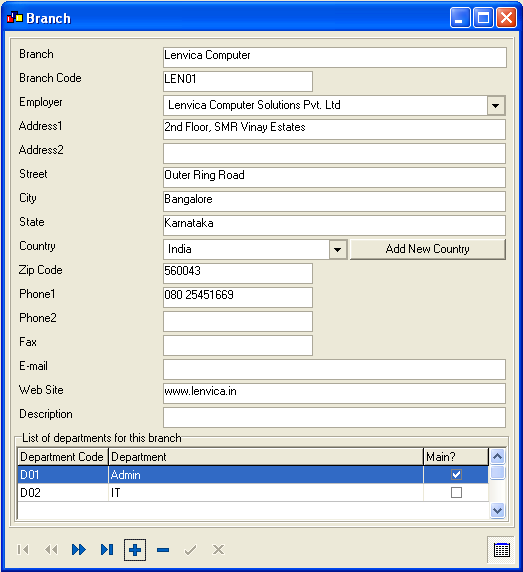Uncheck Main? checkbox for Admin department
Screen dimensions: 523x572
coord(456,475)
